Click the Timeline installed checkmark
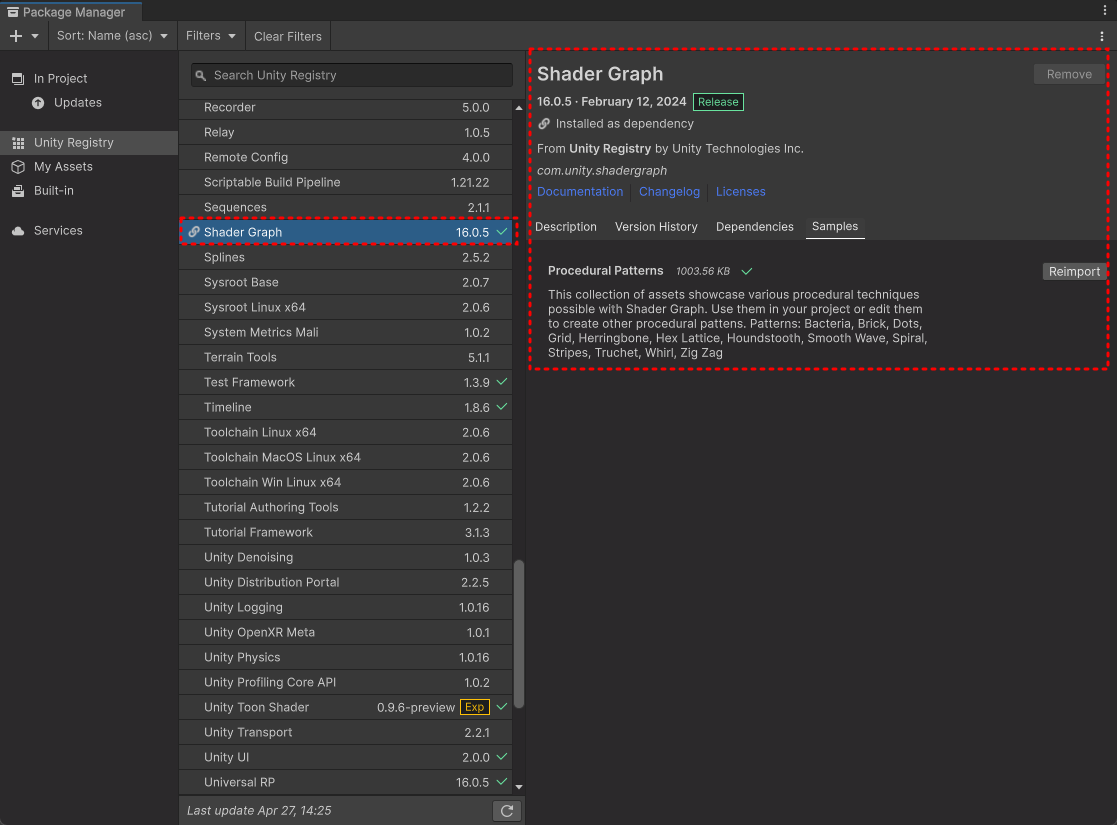 coord(502,407)
